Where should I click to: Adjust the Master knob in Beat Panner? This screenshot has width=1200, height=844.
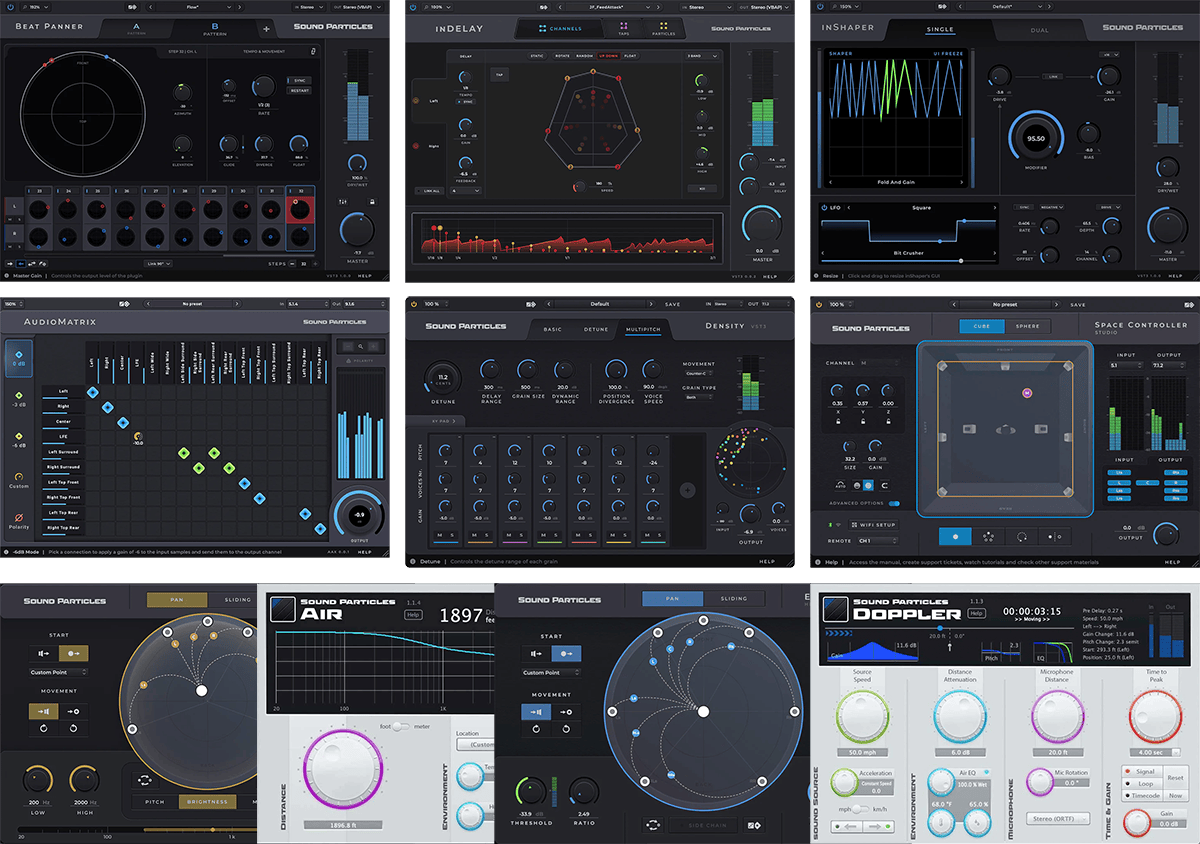pyautogui.click(x=358, y=232)
